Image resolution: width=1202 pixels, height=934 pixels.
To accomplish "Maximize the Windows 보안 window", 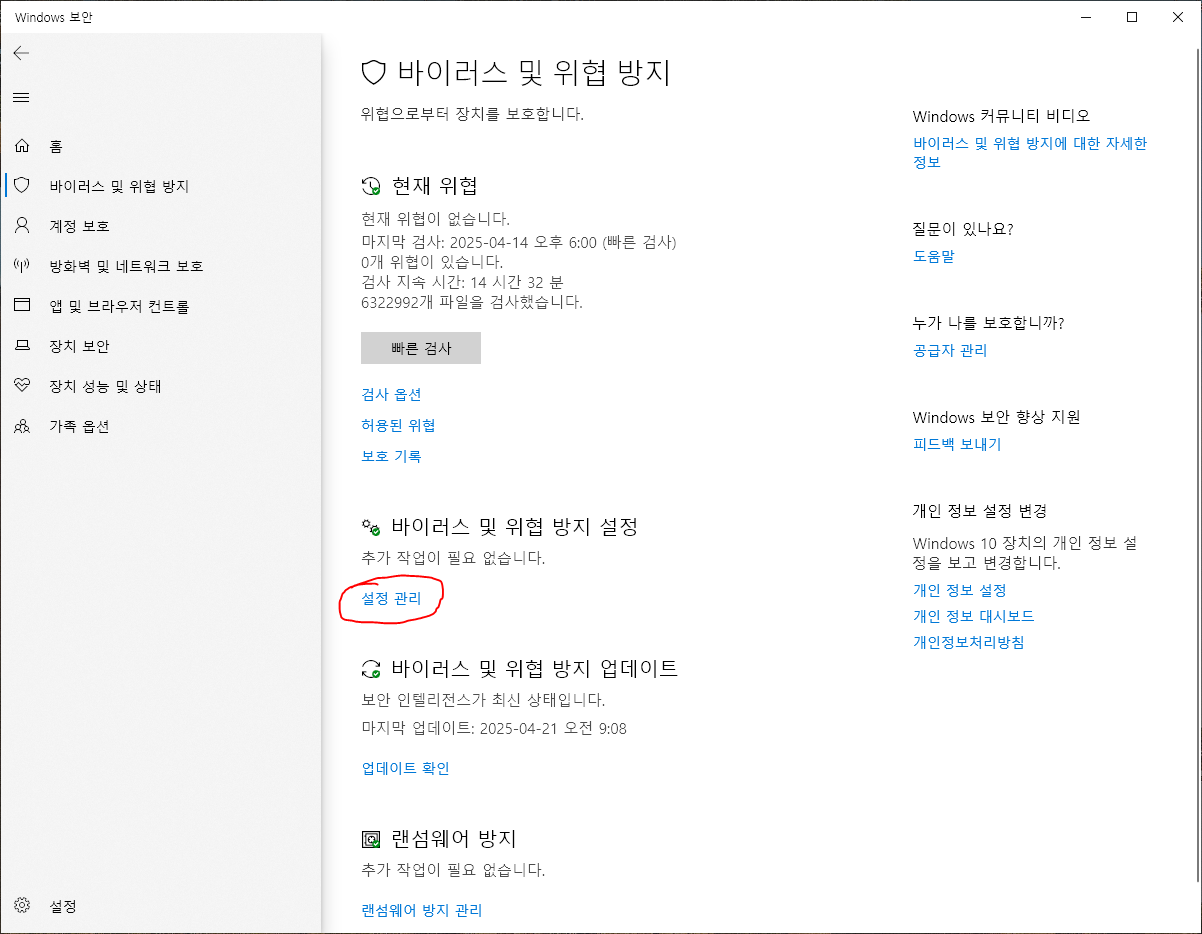I will tap(1131, 17).
